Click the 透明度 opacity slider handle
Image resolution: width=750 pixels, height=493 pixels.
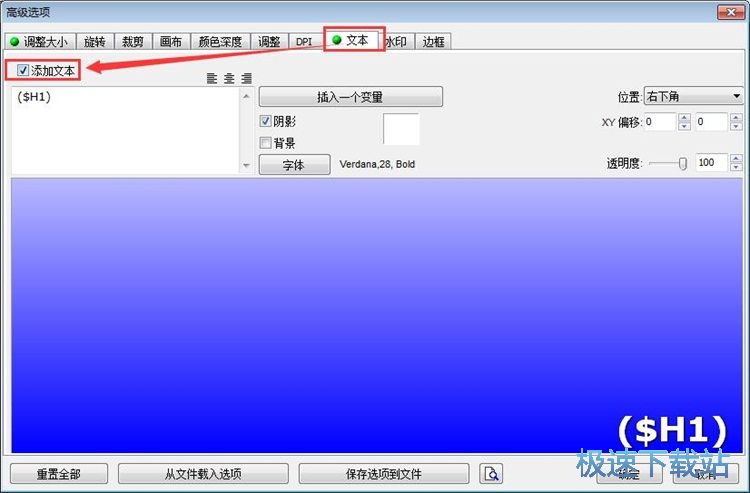coord(683,164)
